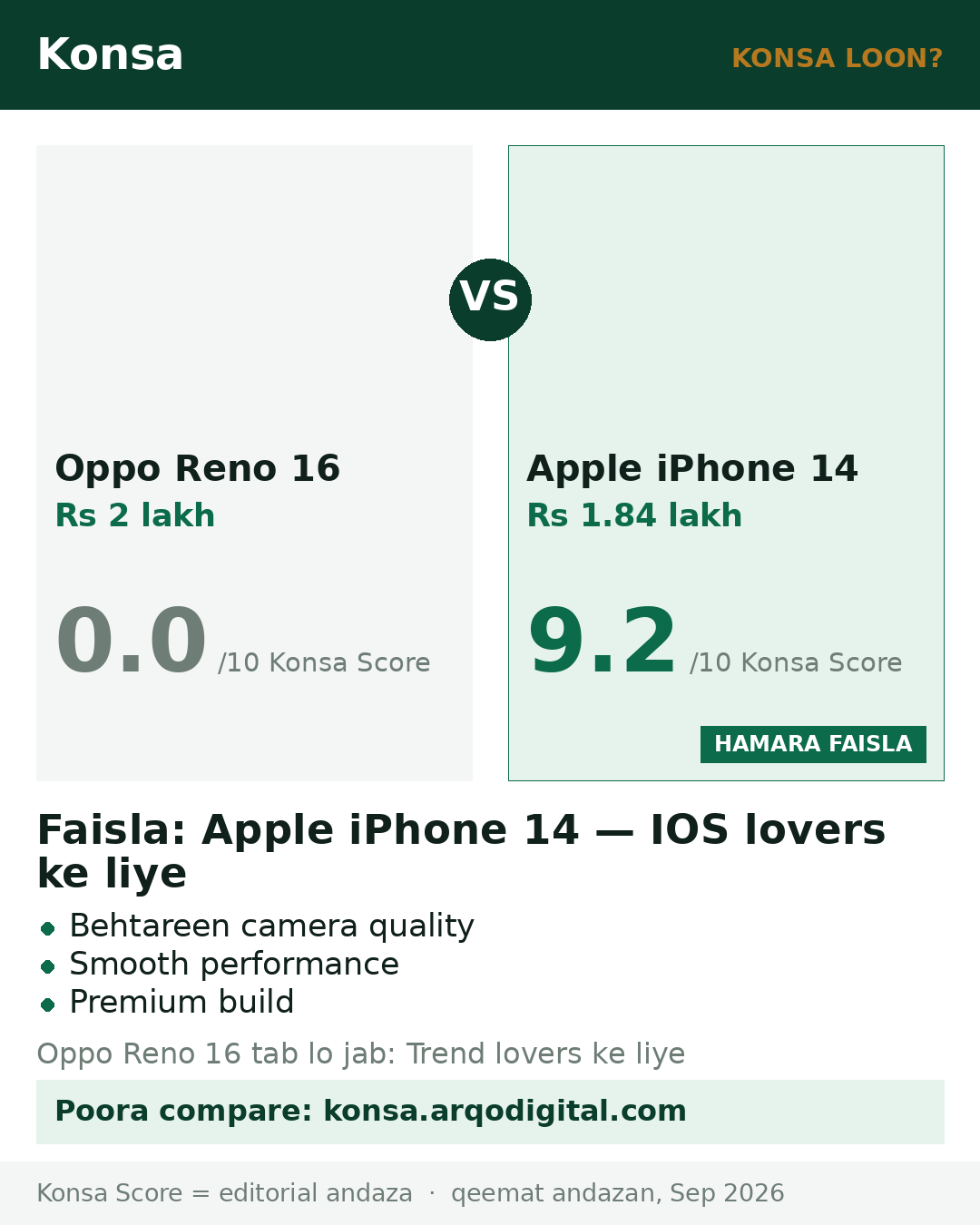Viewport: 980px width, 1225px height.
Task: Click the Behtareen camera quality text
Action: [x=272, y=926]
